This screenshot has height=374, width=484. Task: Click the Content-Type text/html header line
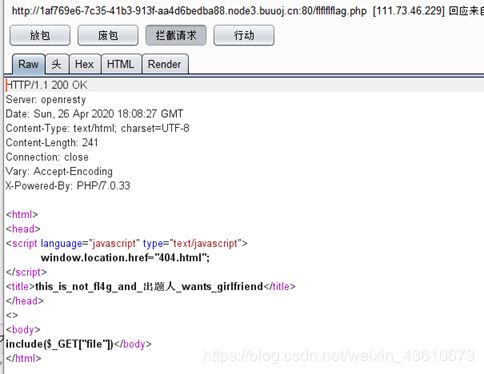point(97,128)
